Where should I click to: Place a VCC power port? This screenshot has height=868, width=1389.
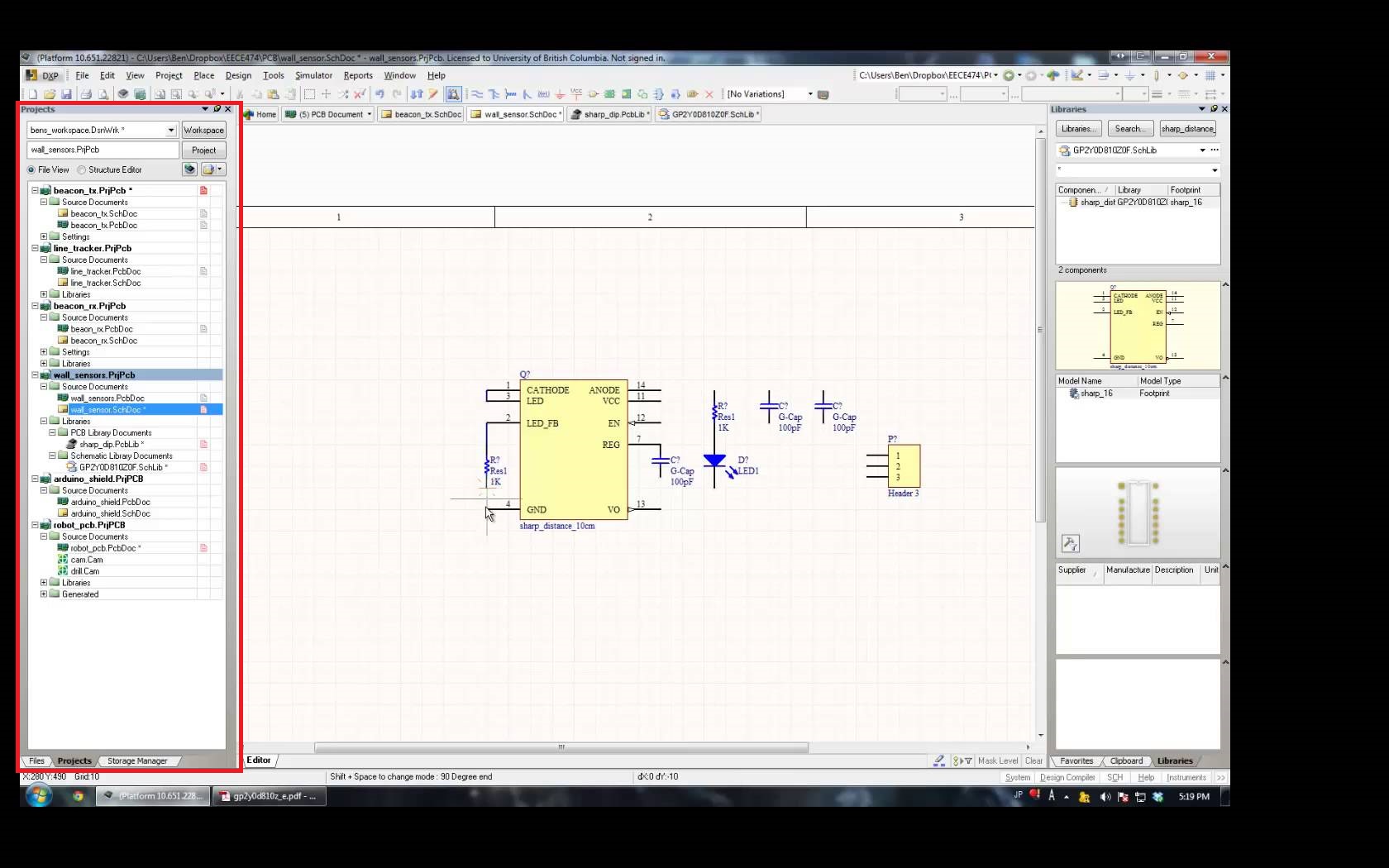tap(576, 94)
